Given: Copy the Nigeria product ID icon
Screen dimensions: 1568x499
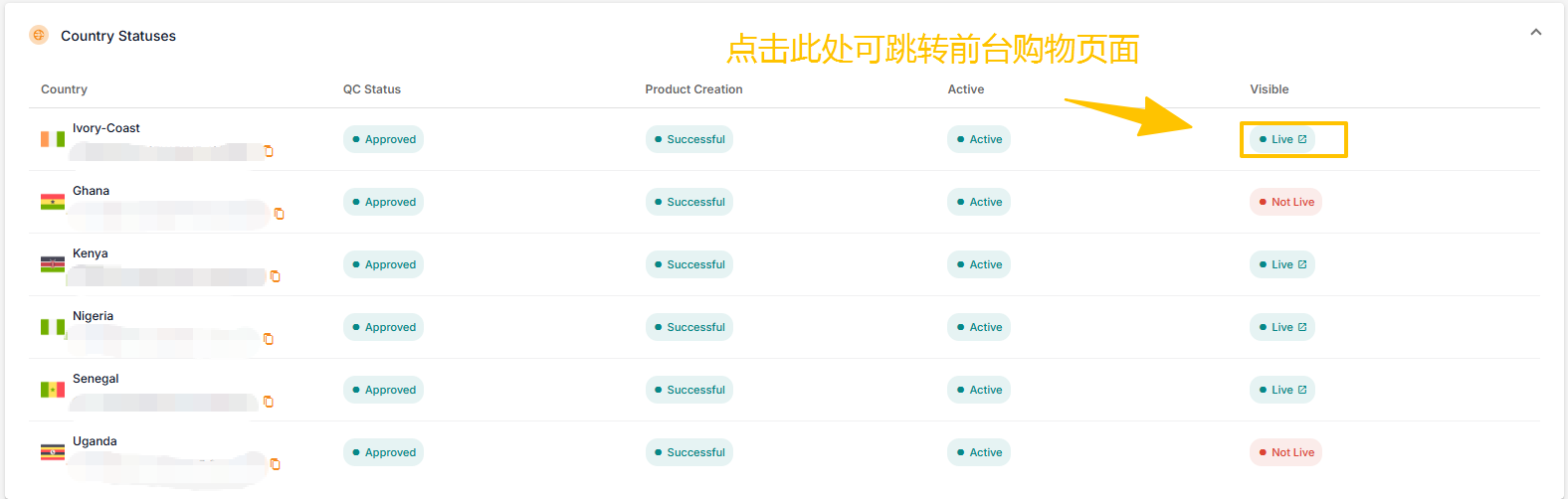Looking at the screenshot, I should pos(269,339).
